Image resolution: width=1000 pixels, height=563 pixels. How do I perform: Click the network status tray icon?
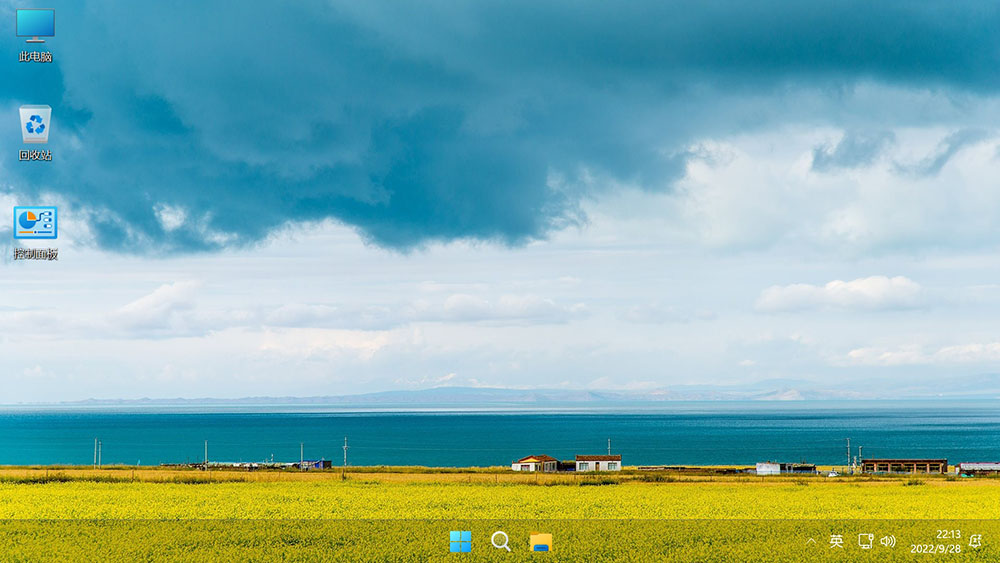coord(865,541)
